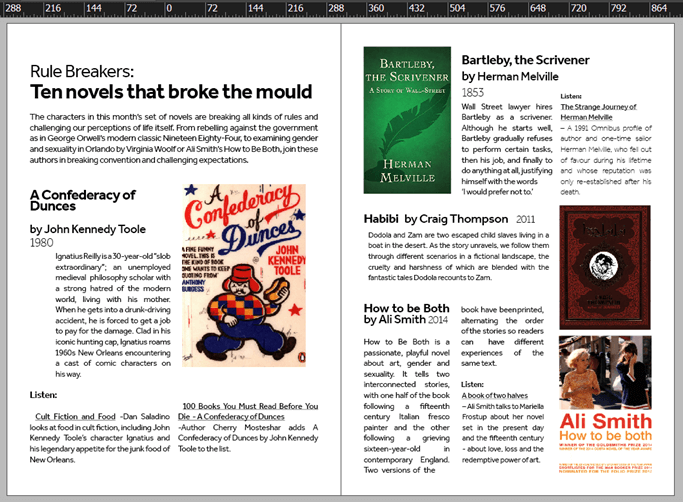Viewport: 683px width, 502px height.
Task: Select the Ali Smith How to be both cover
Action: click(605, 404)
